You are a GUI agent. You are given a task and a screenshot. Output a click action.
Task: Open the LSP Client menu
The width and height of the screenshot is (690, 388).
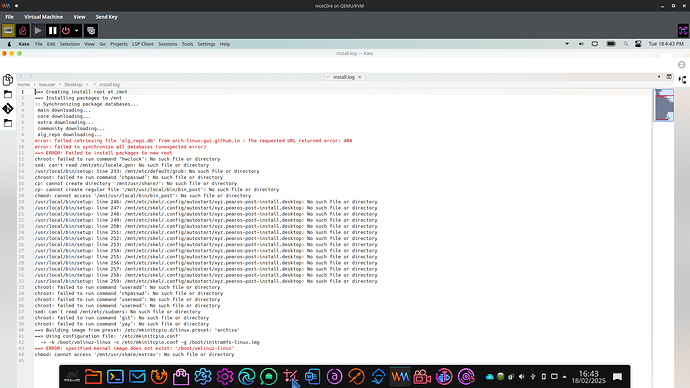click(143, 44)
